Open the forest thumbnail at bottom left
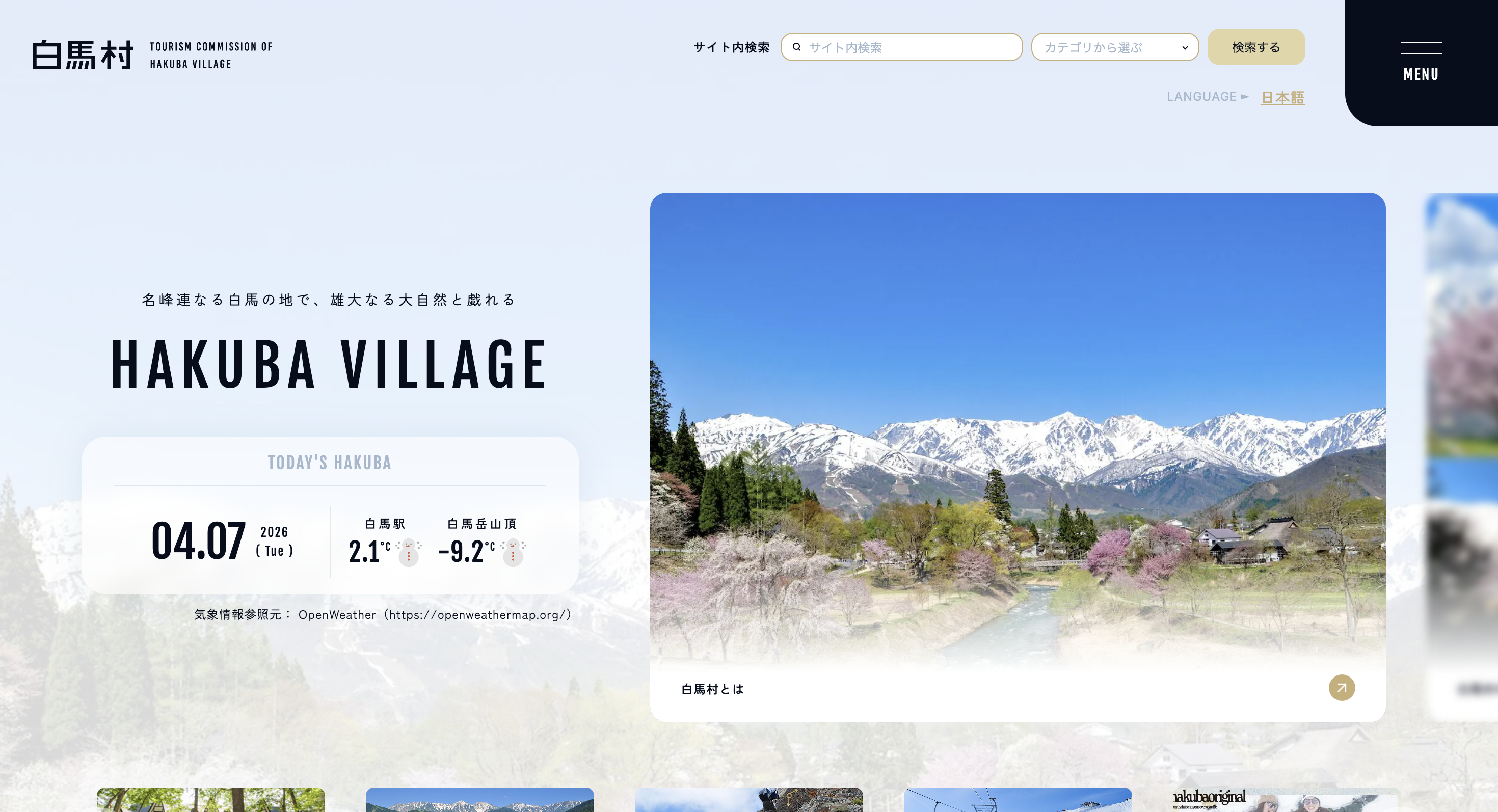Image resolution: width=1498 pixels, height=812 pixels. [210, 800]
